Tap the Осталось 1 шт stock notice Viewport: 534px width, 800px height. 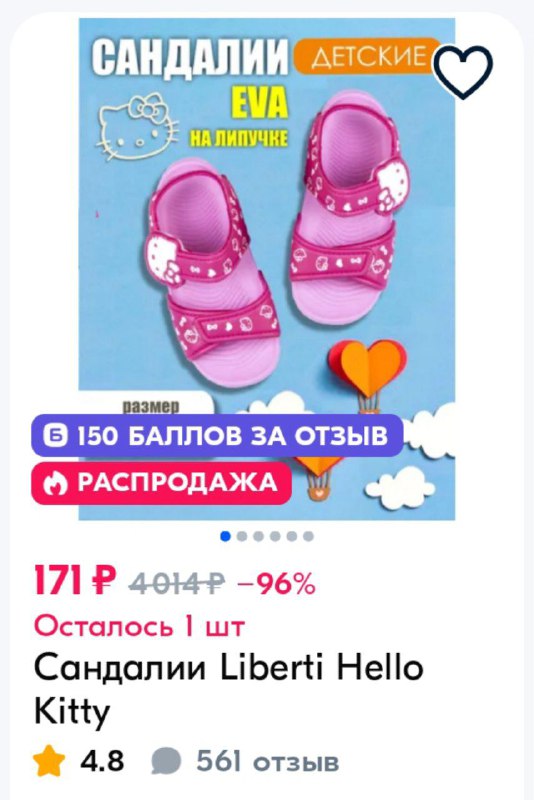[x=139, y=626]
